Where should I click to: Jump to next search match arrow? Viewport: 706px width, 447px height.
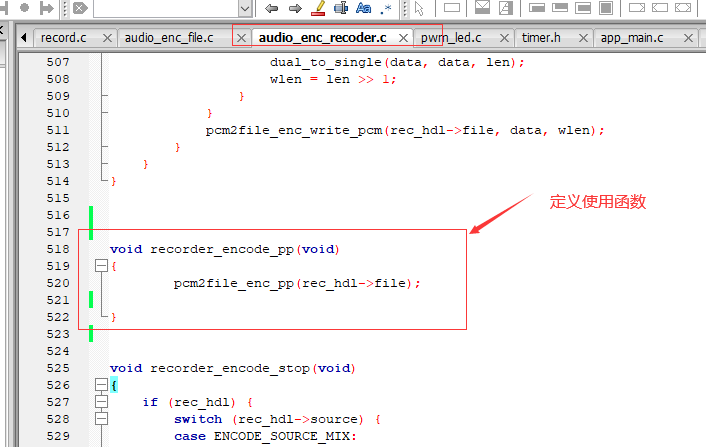(295, 8)
